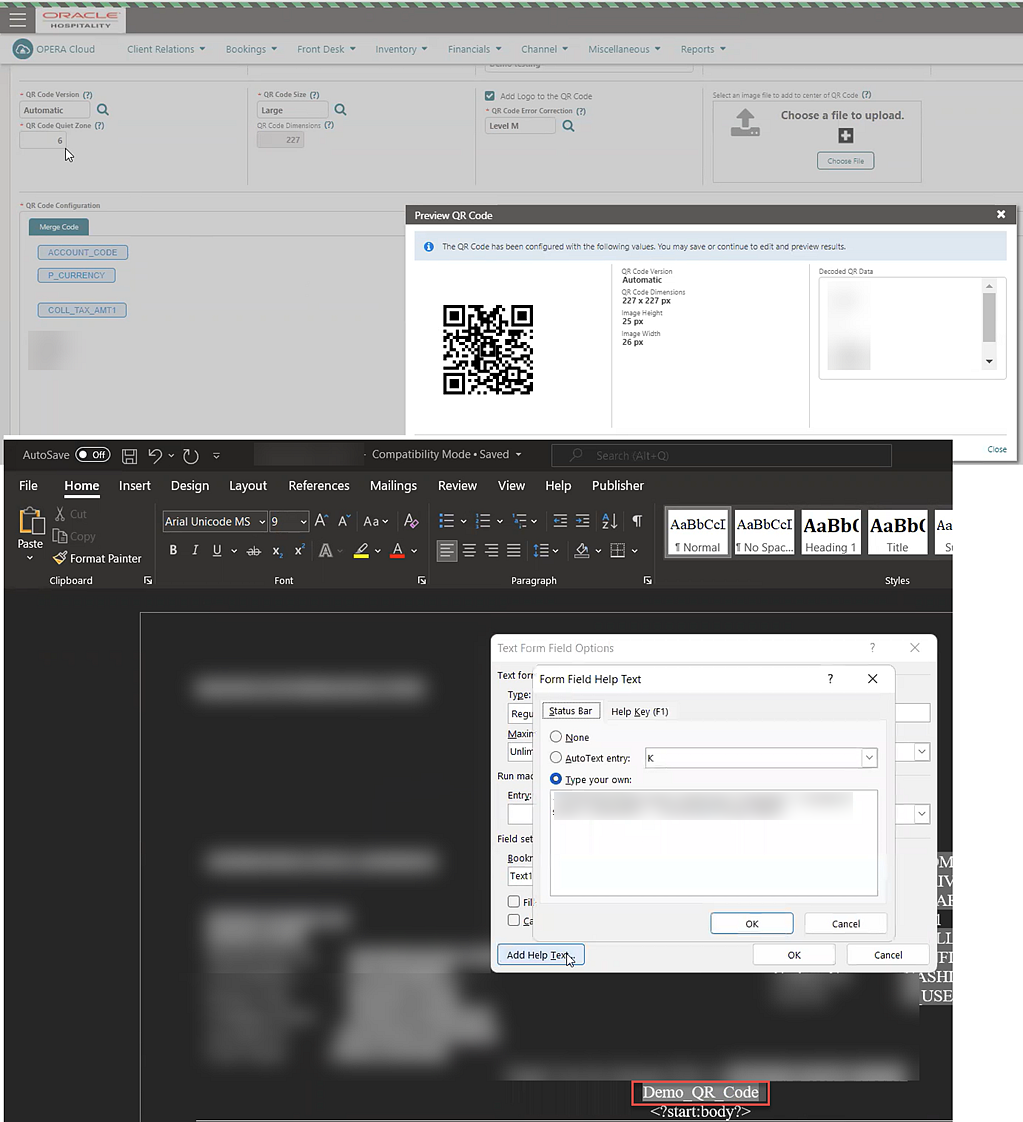This screenshot has width=1023, height=1122.
Task: Apply subscript formatting
Action: pyautogui.click(x=277, y=550)
